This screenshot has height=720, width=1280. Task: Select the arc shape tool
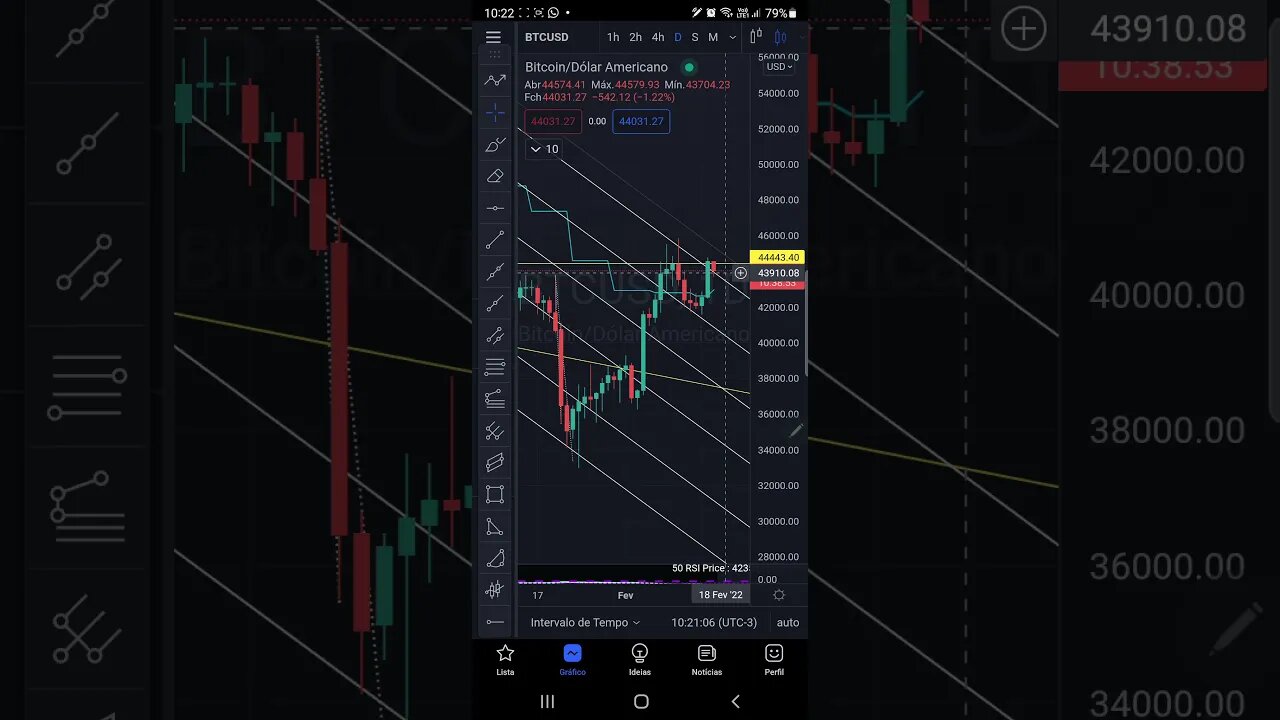pos(494,558)
